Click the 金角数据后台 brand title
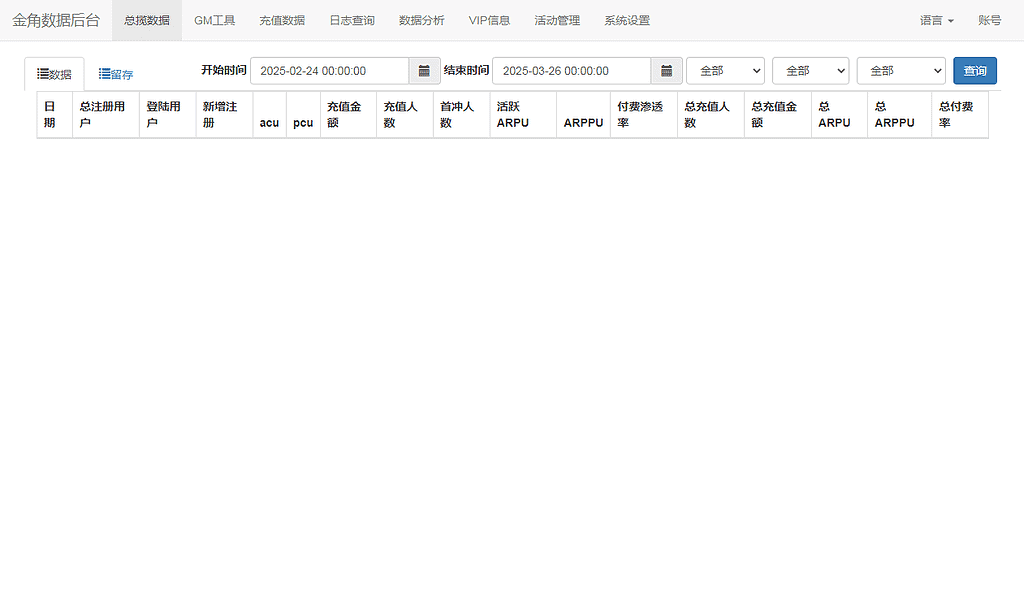Screen dimensions: 1024x597 click(56, 20)
